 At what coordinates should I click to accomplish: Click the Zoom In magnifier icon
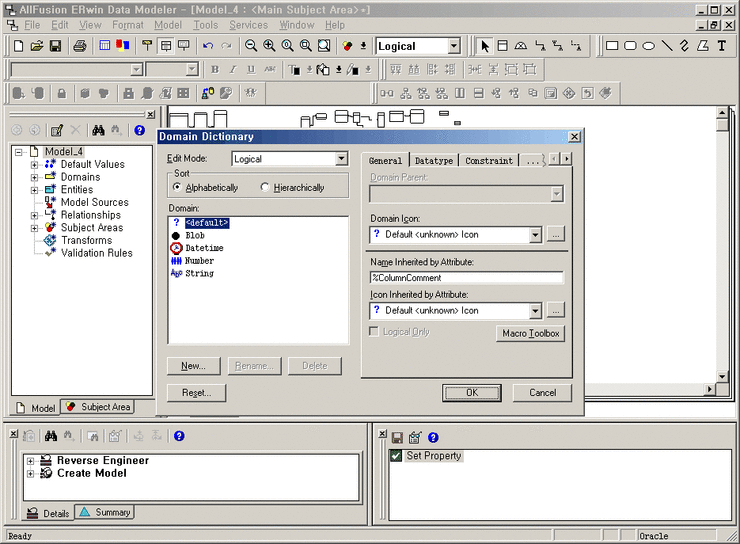269,46
